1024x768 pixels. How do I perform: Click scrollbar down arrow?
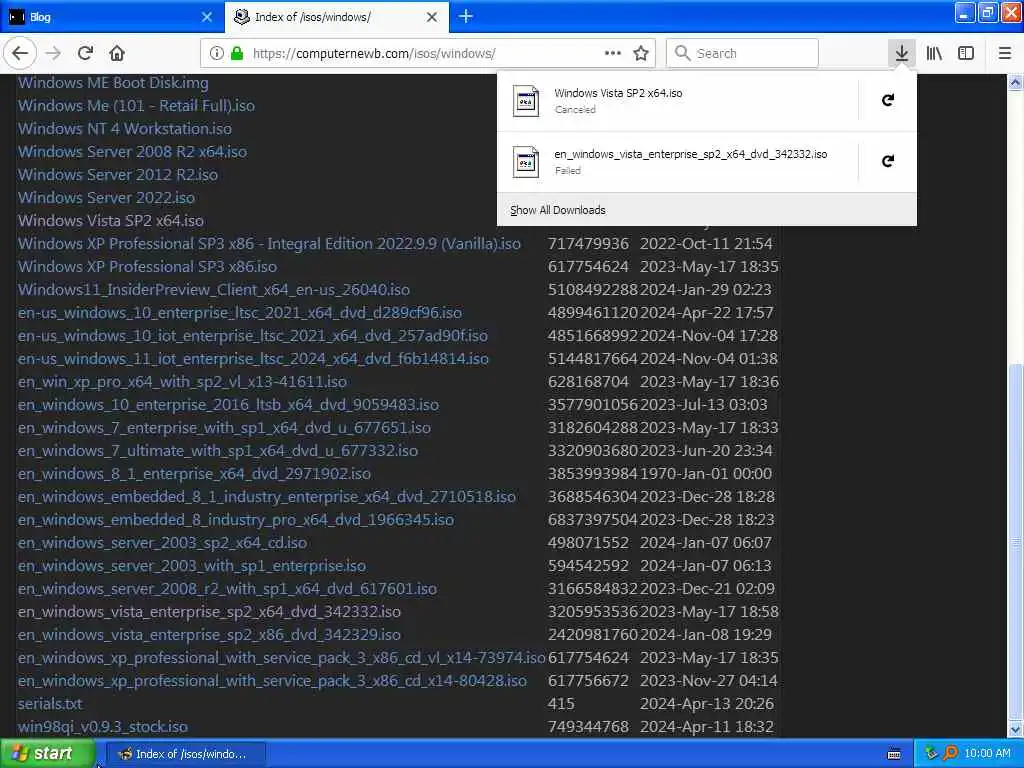coord(1015,729)
